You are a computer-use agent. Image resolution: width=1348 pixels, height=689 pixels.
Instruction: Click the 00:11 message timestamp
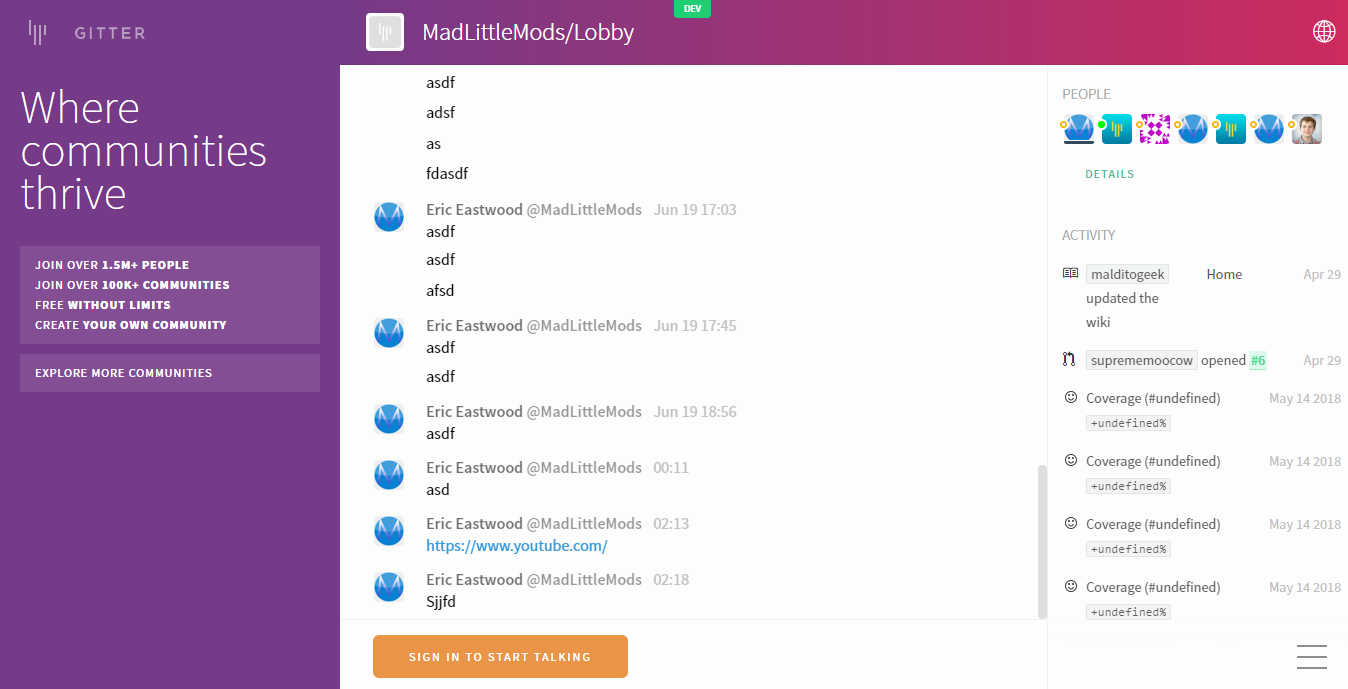tap(671, 468)
